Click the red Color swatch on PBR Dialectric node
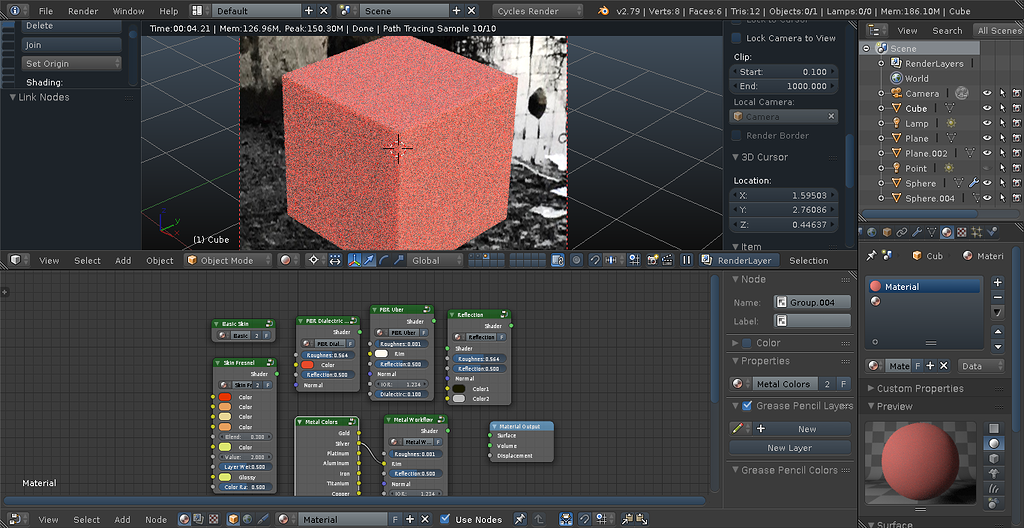1024x528 pixels. pyautogui.click(x=307, y=365)
